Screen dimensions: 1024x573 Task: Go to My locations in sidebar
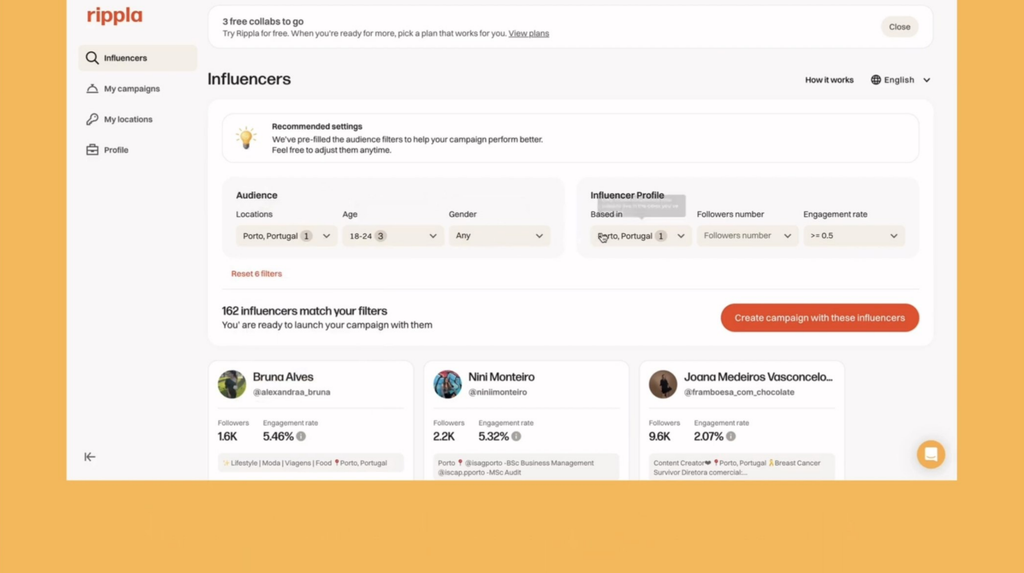pos(128,120)
